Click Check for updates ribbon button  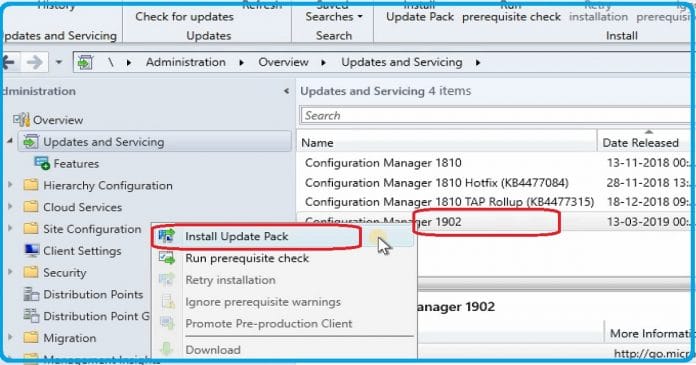185,16
